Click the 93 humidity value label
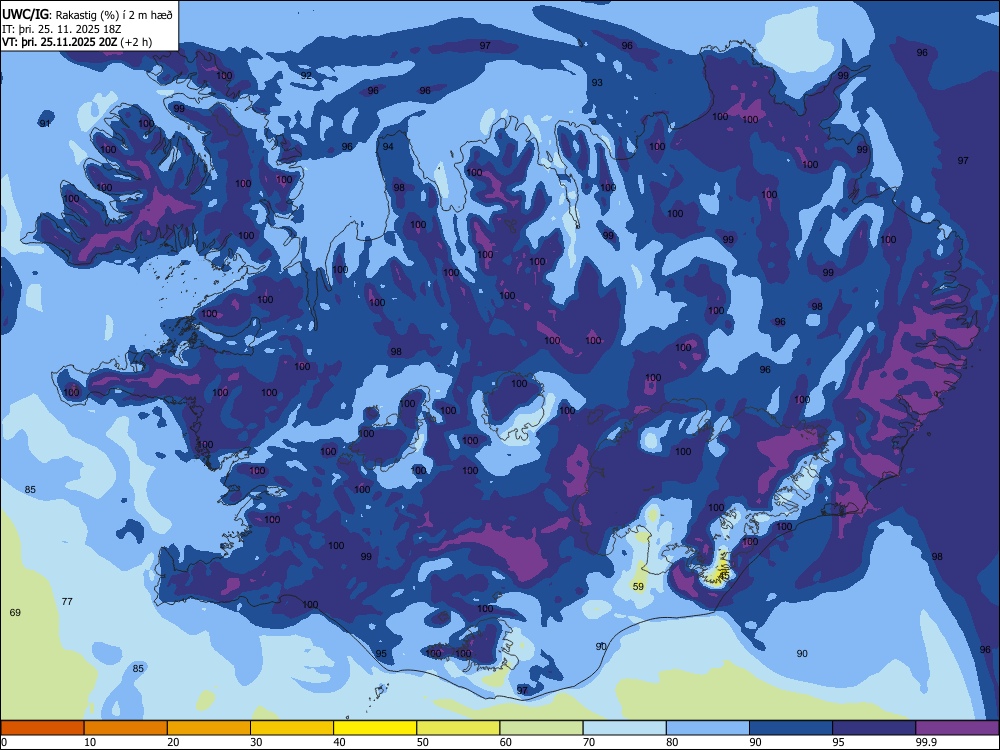Viewport: 1000px width, 750px height. point(597,83)
